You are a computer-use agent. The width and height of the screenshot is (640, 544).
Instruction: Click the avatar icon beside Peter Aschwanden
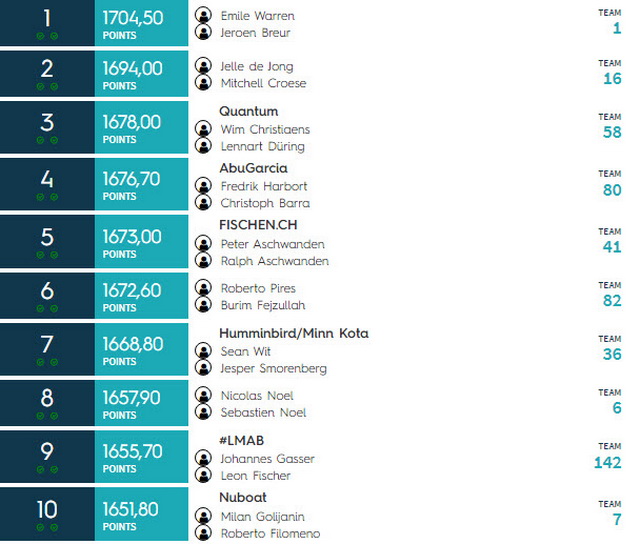[x=203, y=244]
